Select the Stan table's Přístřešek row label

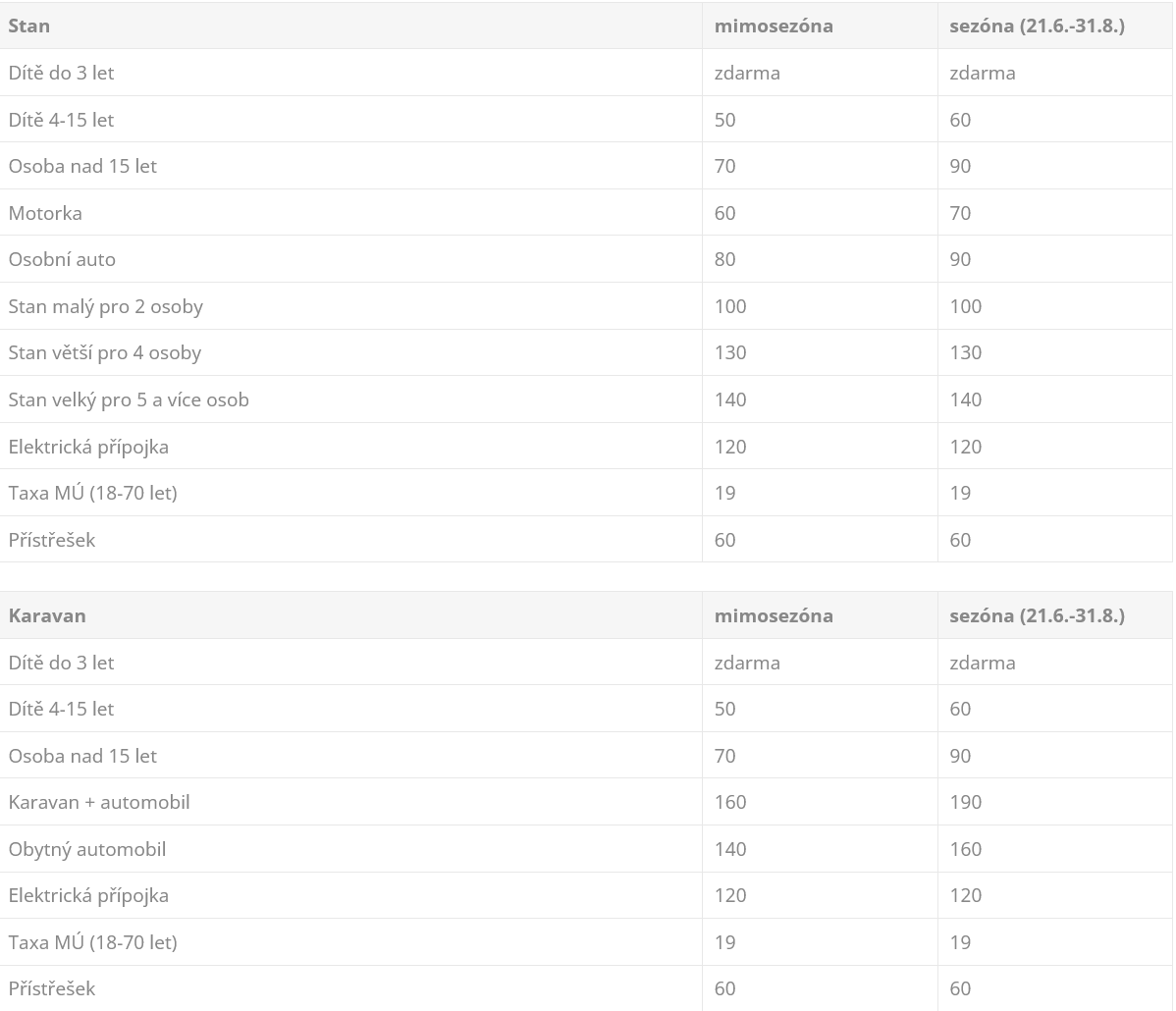click(x=52, y=540)
